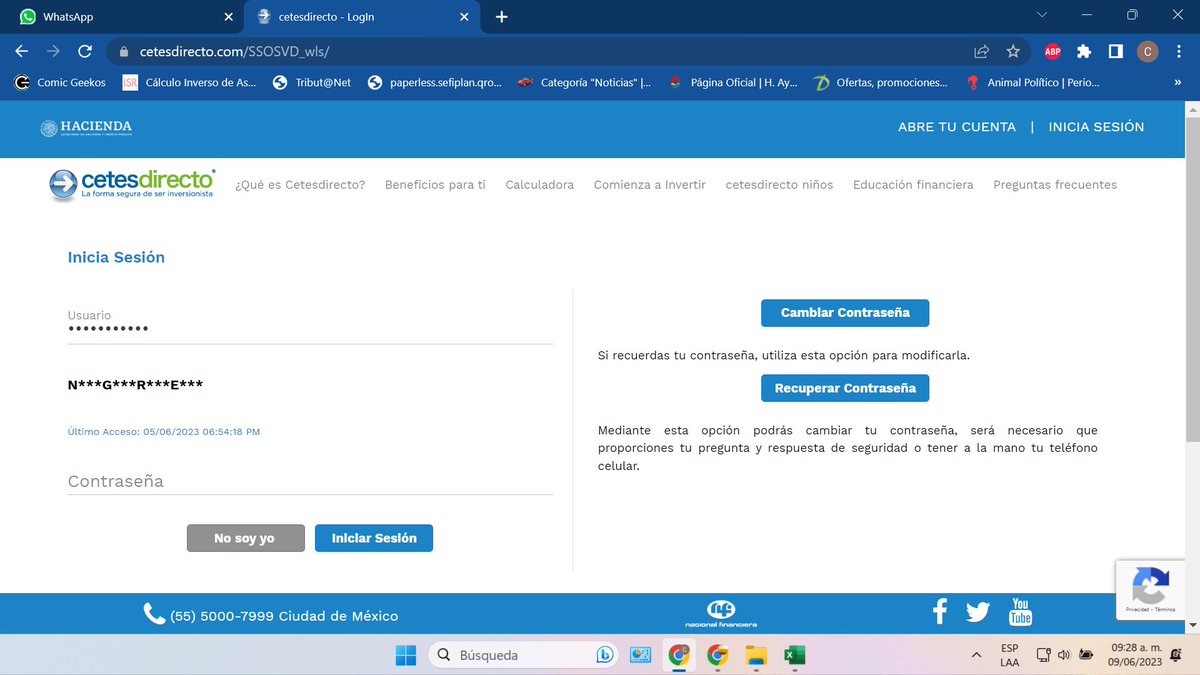Click the Nacional Financiera logo in the footer

pyautogui.click(x=721, y=613)
